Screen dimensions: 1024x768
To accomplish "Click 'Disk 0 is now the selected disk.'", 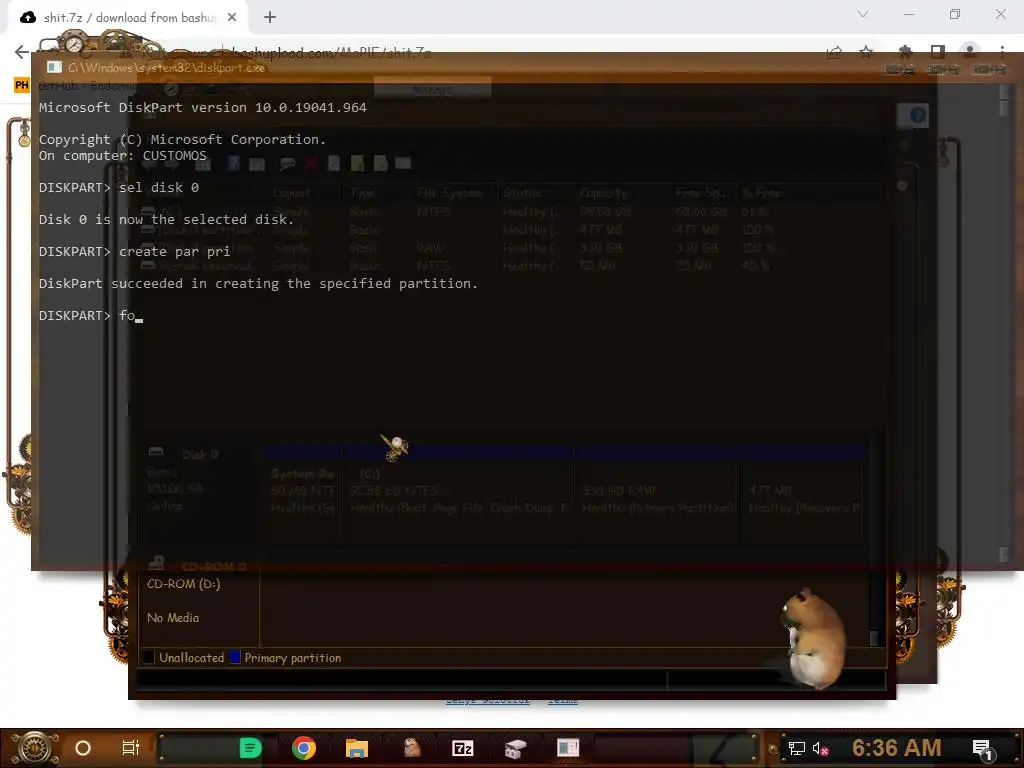I will click(167, 219).
